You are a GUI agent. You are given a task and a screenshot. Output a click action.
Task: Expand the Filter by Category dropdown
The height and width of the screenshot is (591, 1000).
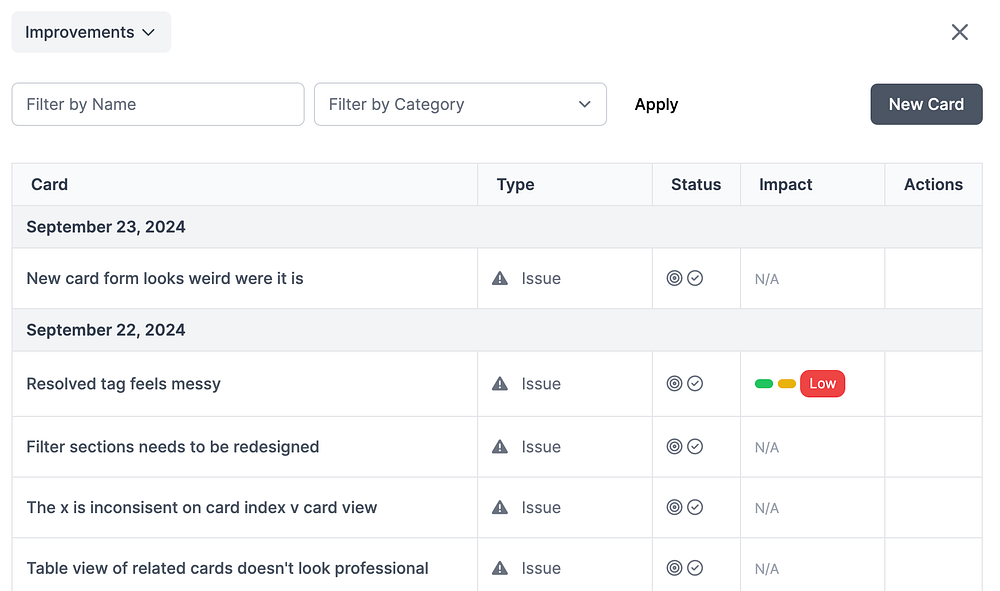click(x=460, y=104)
